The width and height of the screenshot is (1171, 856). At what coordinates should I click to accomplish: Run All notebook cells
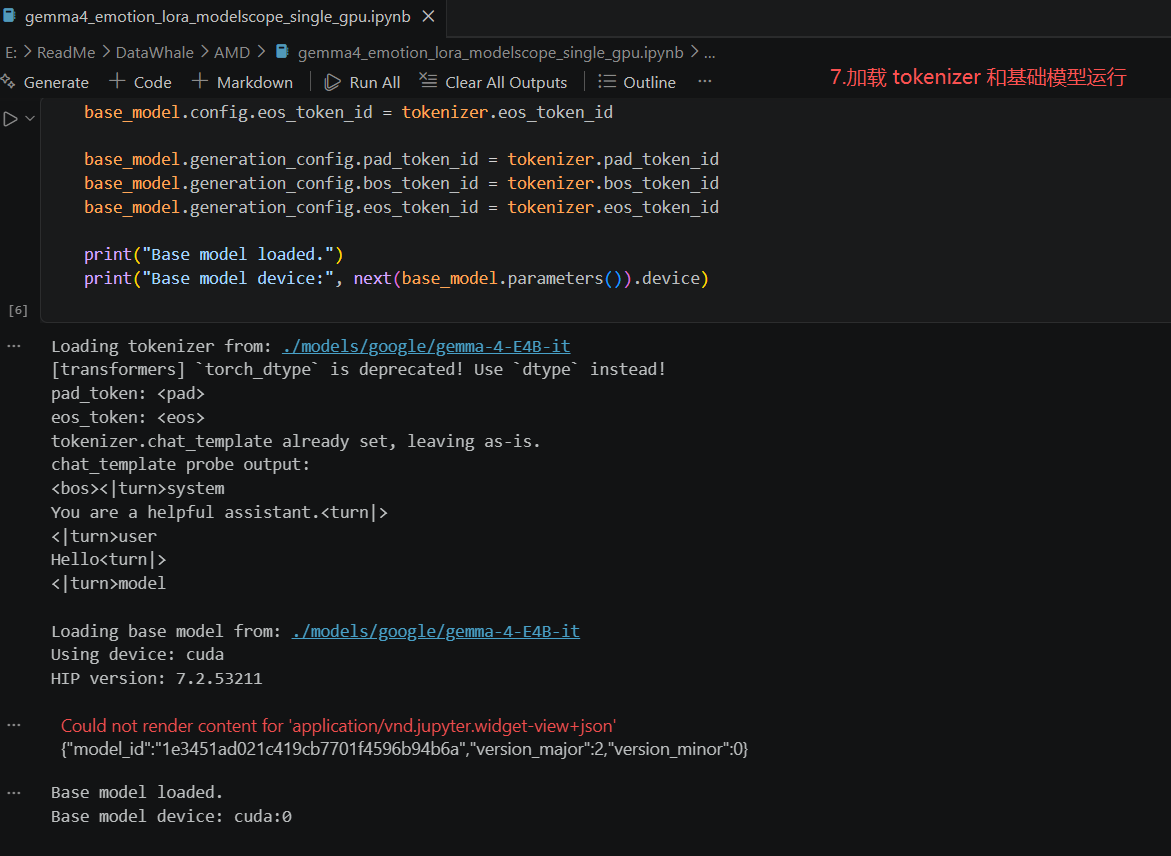pyautogui.click(x=363, y=82)
